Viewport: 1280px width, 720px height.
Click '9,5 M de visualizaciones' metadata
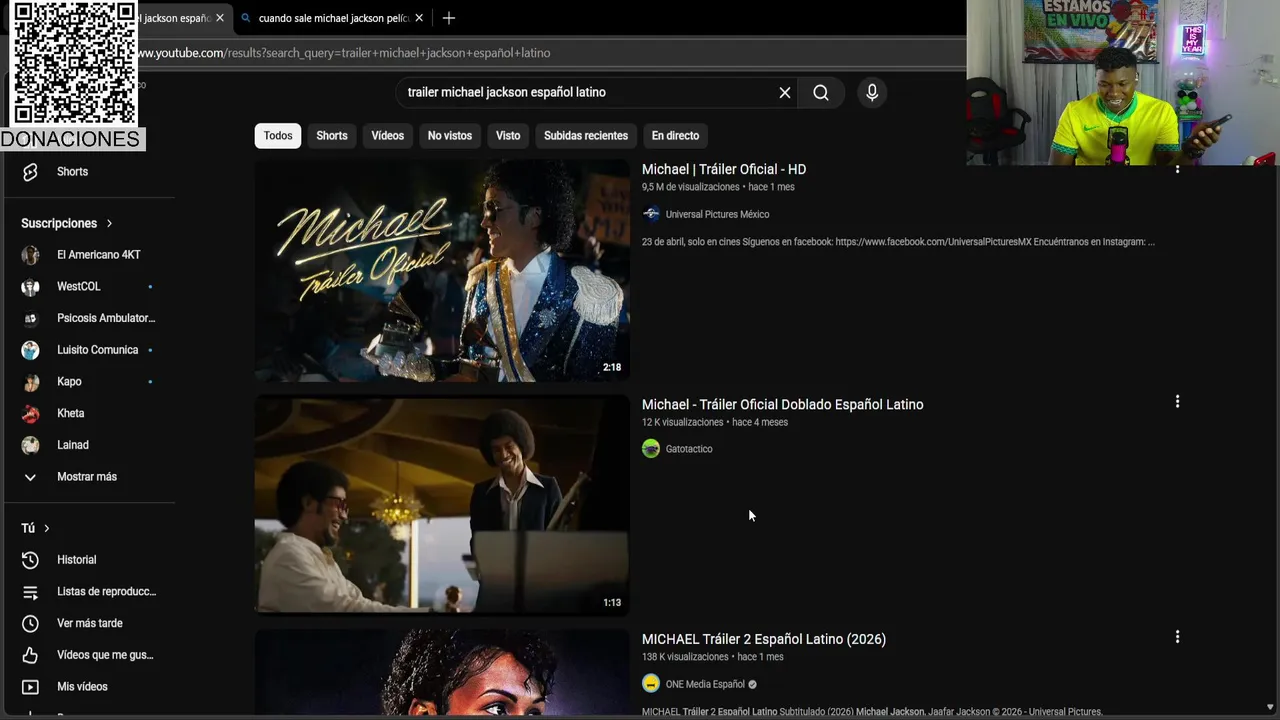pos(690,187)
